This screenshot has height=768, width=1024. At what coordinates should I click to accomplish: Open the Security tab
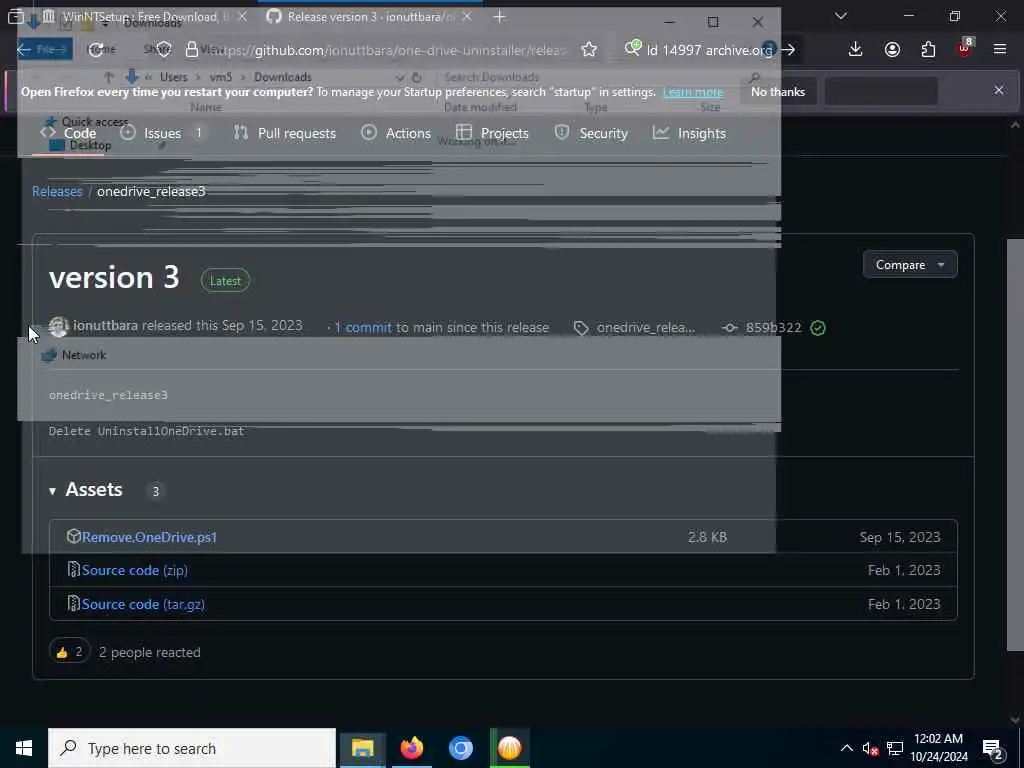[591, 133]
